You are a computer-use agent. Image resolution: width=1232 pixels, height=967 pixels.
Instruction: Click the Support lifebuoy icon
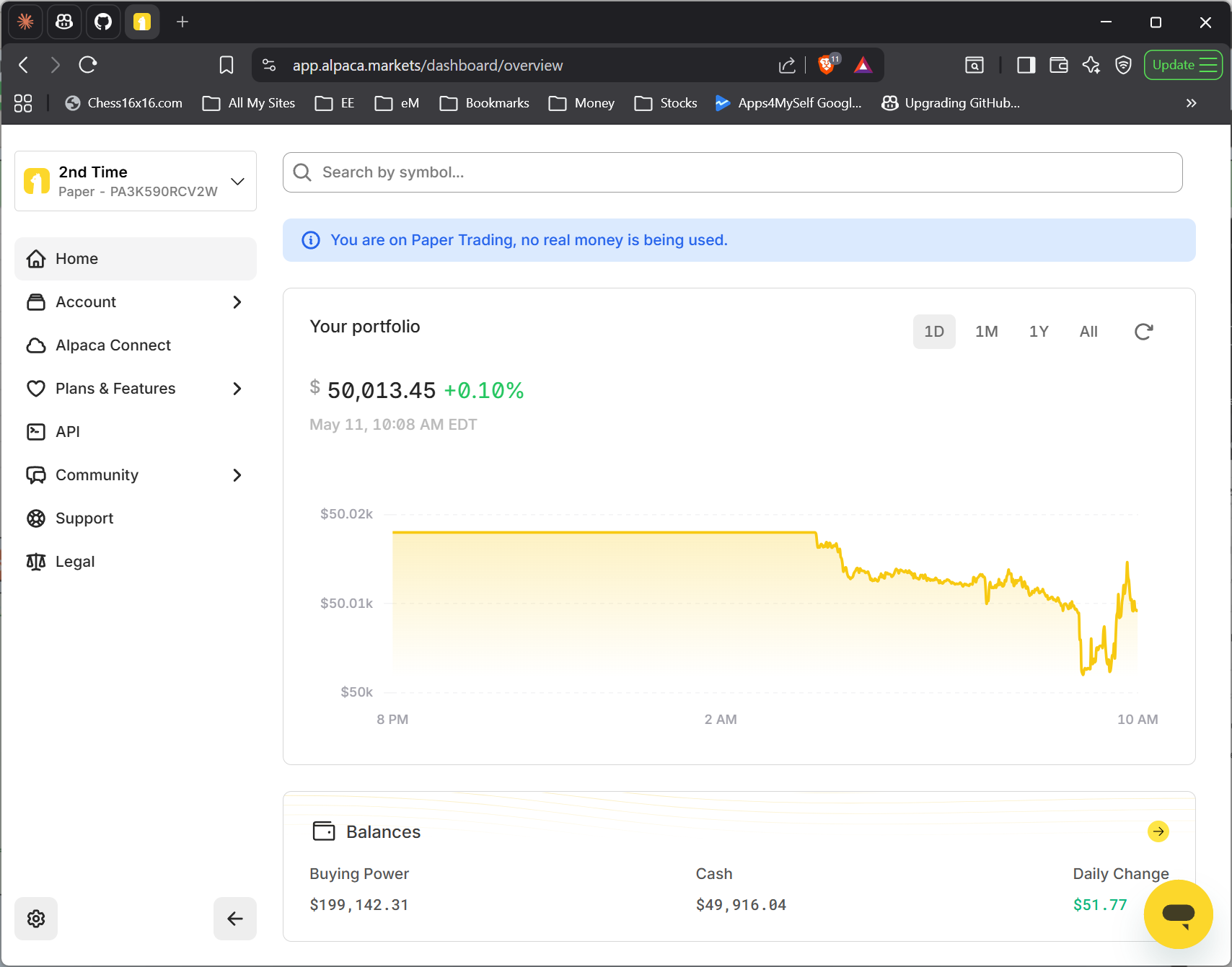(36, 518)
